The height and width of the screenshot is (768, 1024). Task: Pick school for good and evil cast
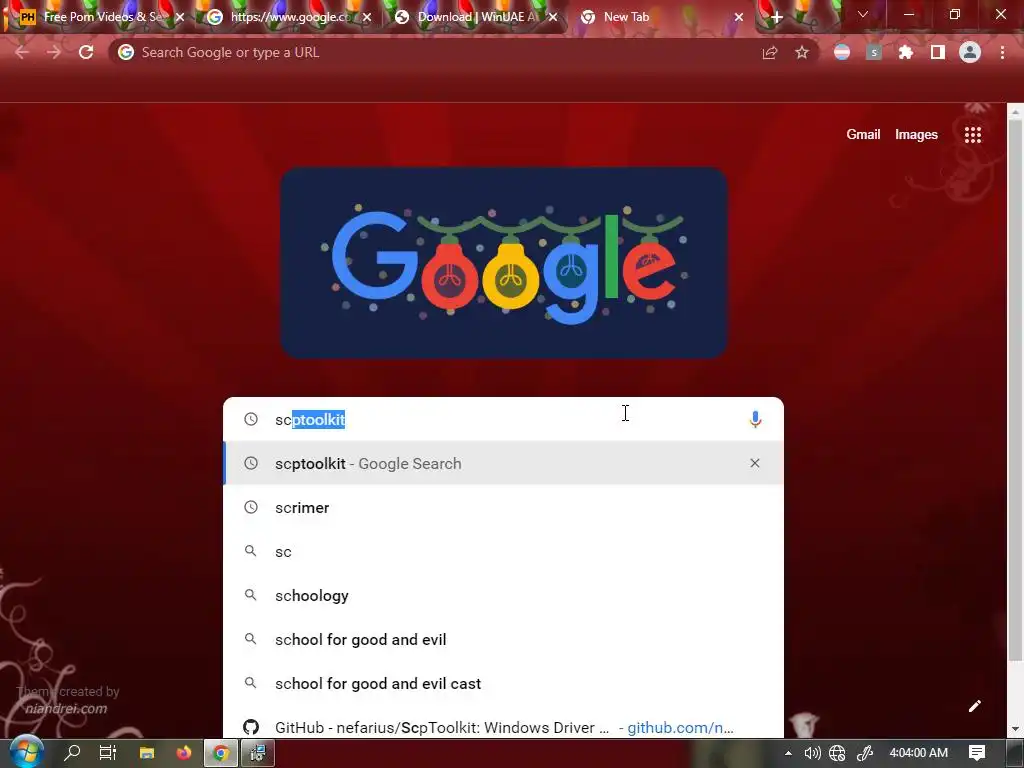pos(503,683)
